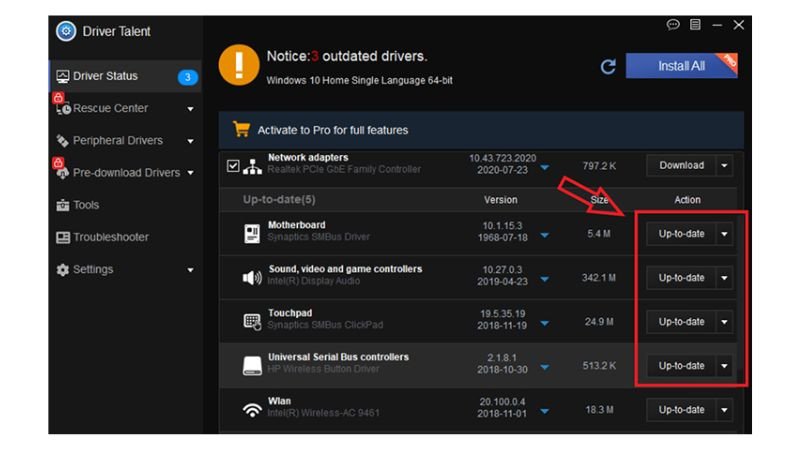
Task: Click Up-to-date button for Touchpad
Action: click(x=681, y=322)
